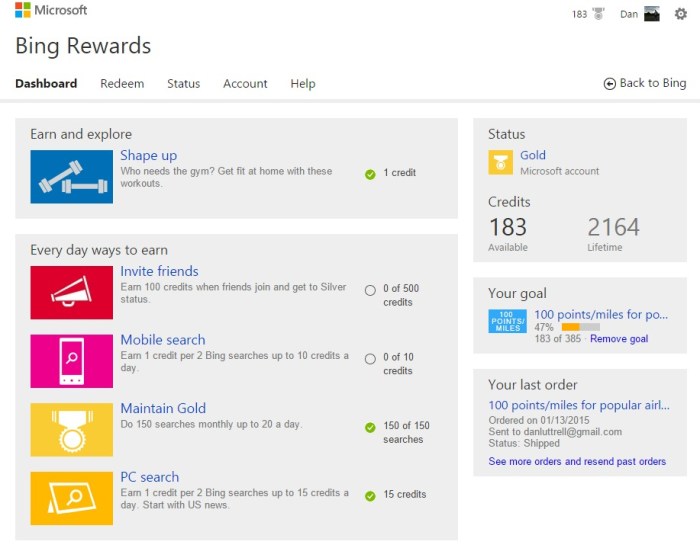Viewport: 700px width, 548px height.
Task: Open the Shape up dumbbell tile
Action: click(x=71, y=177)
